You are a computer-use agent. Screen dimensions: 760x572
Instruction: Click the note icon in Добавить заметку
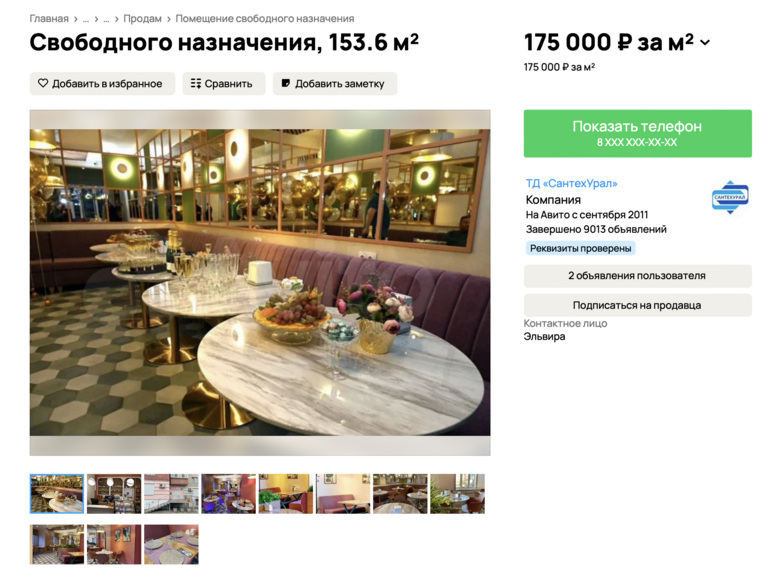point(286,83)
